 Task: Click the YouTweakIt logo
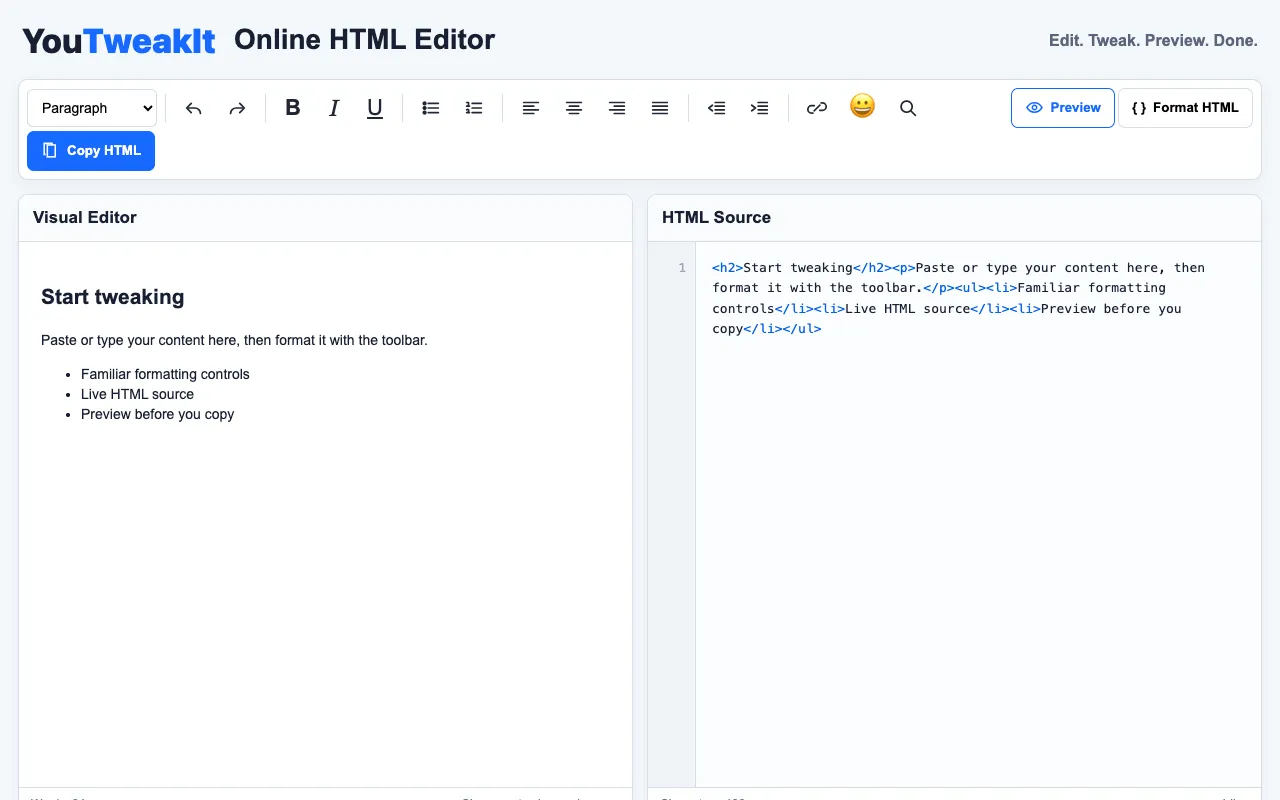point(119,41)
